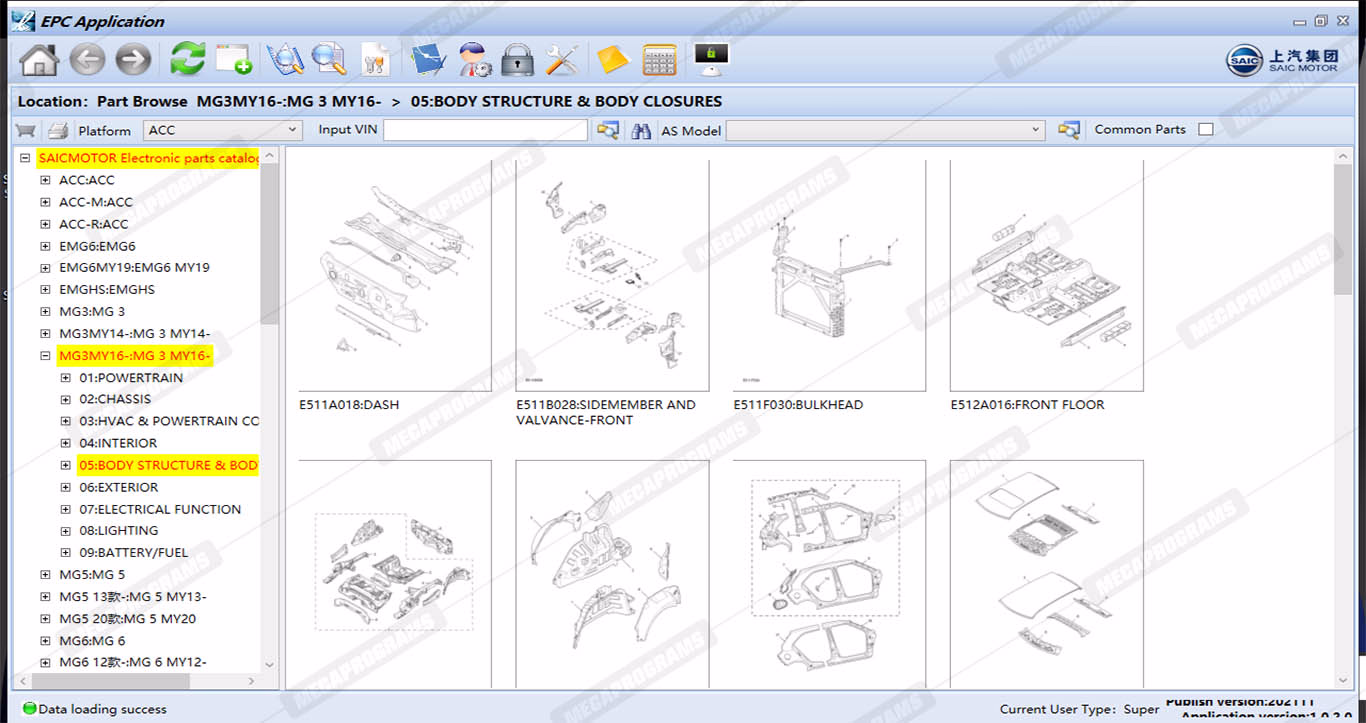Viewport: 1366px width, 723px height.
Task: Select 07:ELECTRICAL FUNCTION tree item
Action: pos(160,509)
